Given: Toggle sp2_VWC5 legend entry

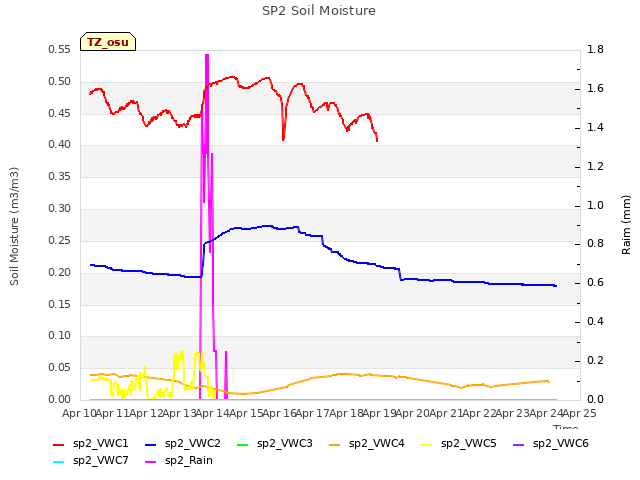Looking at the screenshot, I should pos(459,444).
